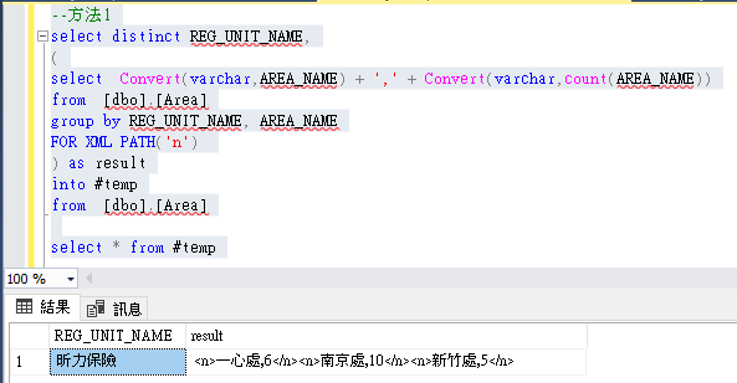Viewport: 737px width, 383px height.
Task: Click the ) as result line
Action: pyautogui.click(x=99, y=163)
